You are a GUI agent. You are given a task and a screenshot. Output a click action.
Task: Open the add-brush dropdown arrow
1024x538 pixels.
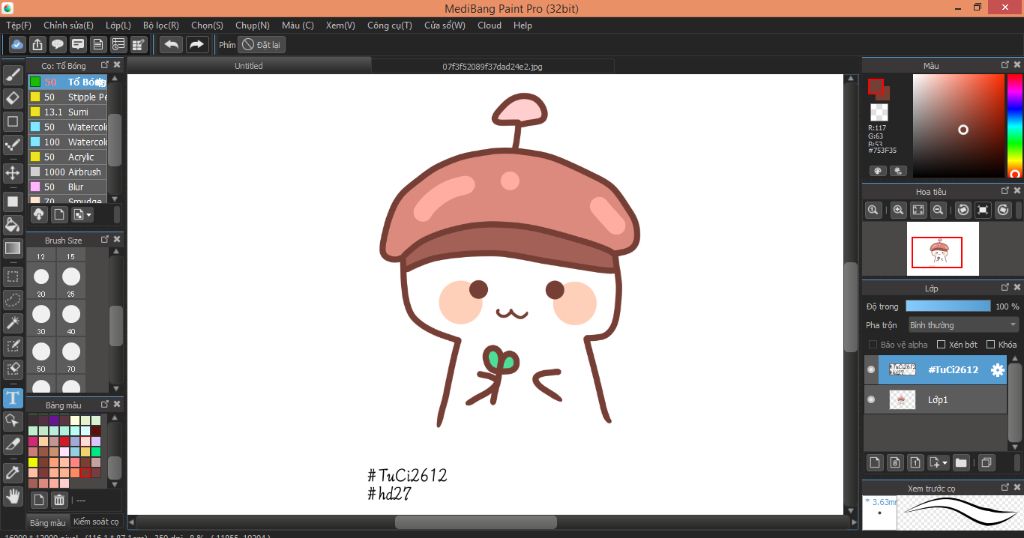pos(89,215)
